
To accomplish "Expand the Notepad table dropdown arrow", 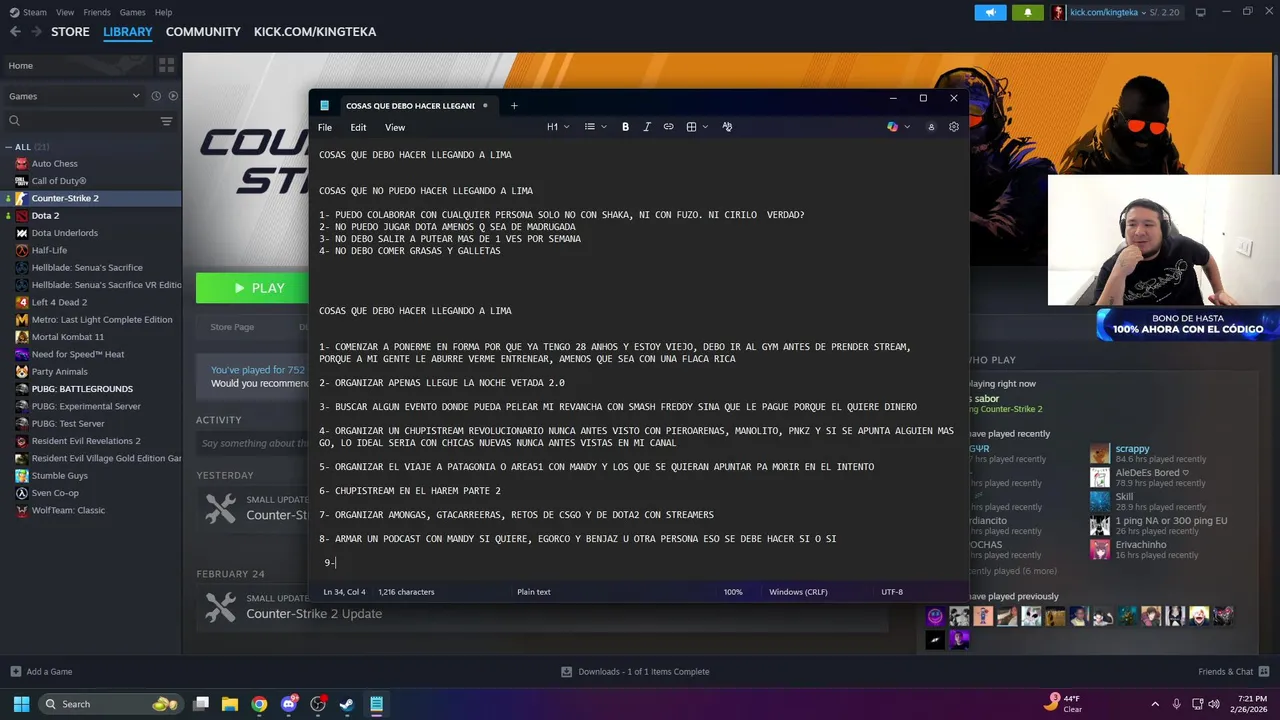I will tap(705, 127).
